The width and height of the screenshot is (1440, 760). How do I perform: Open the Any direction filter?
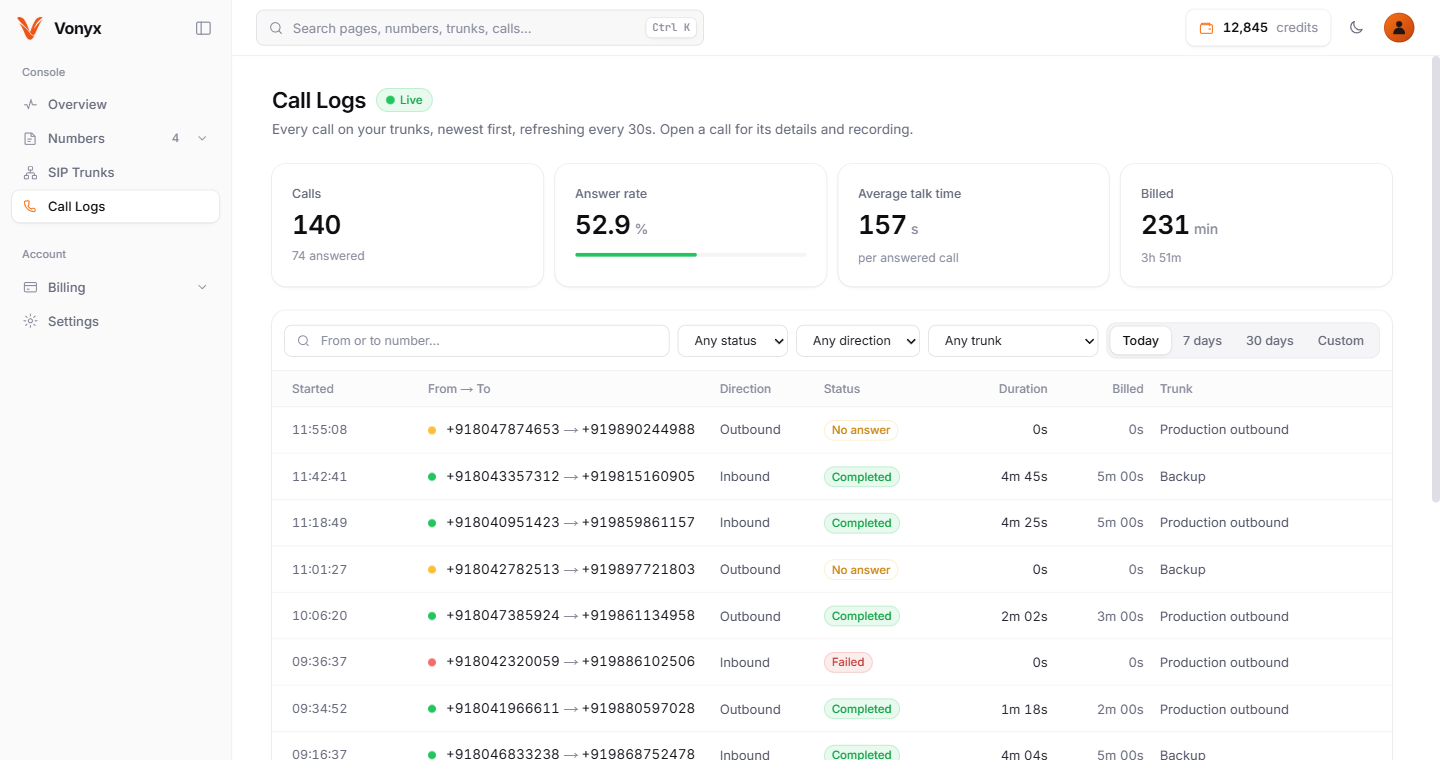click(x=858, y=341)
